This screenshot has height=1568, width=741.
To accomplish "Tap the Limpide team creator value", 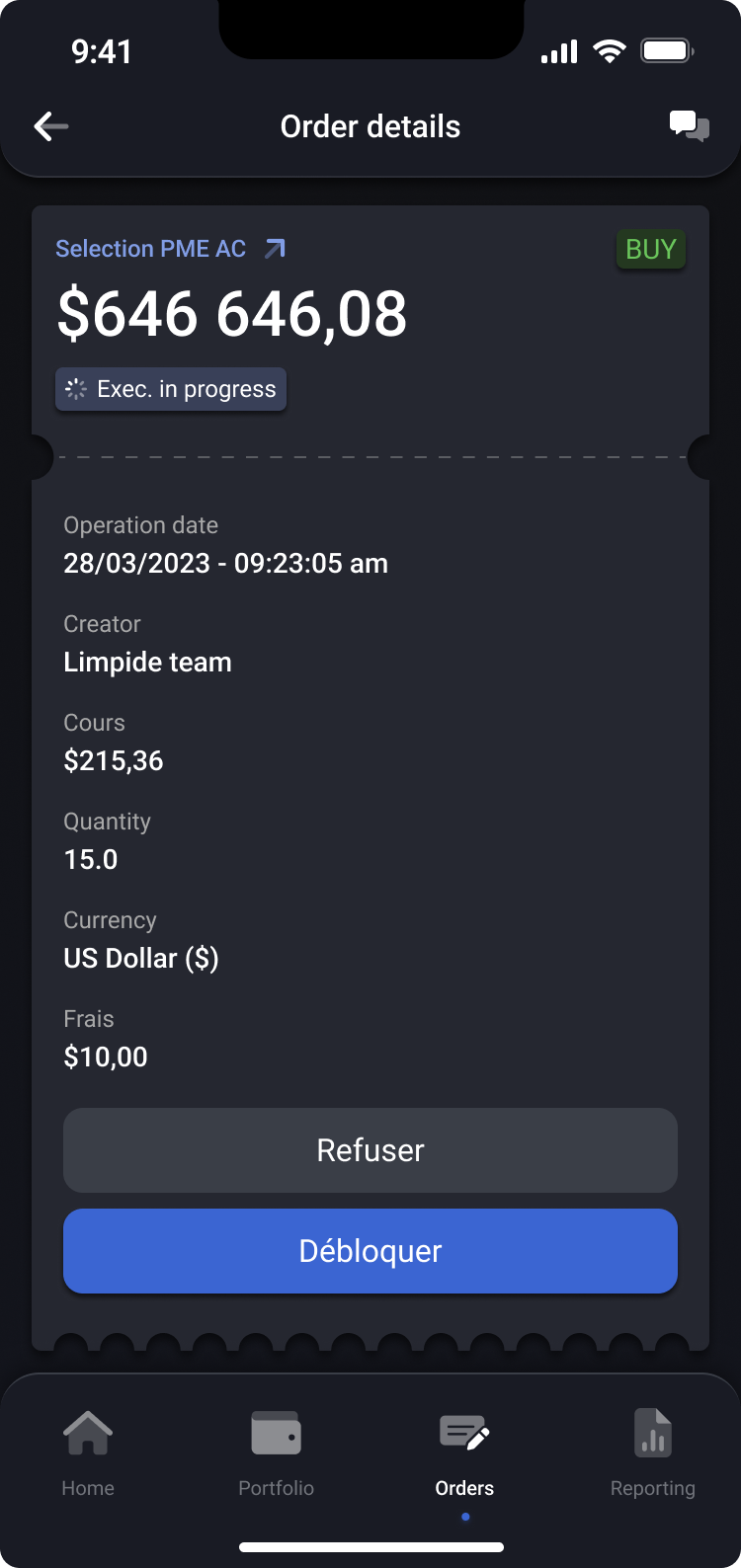I will [148, 662].
